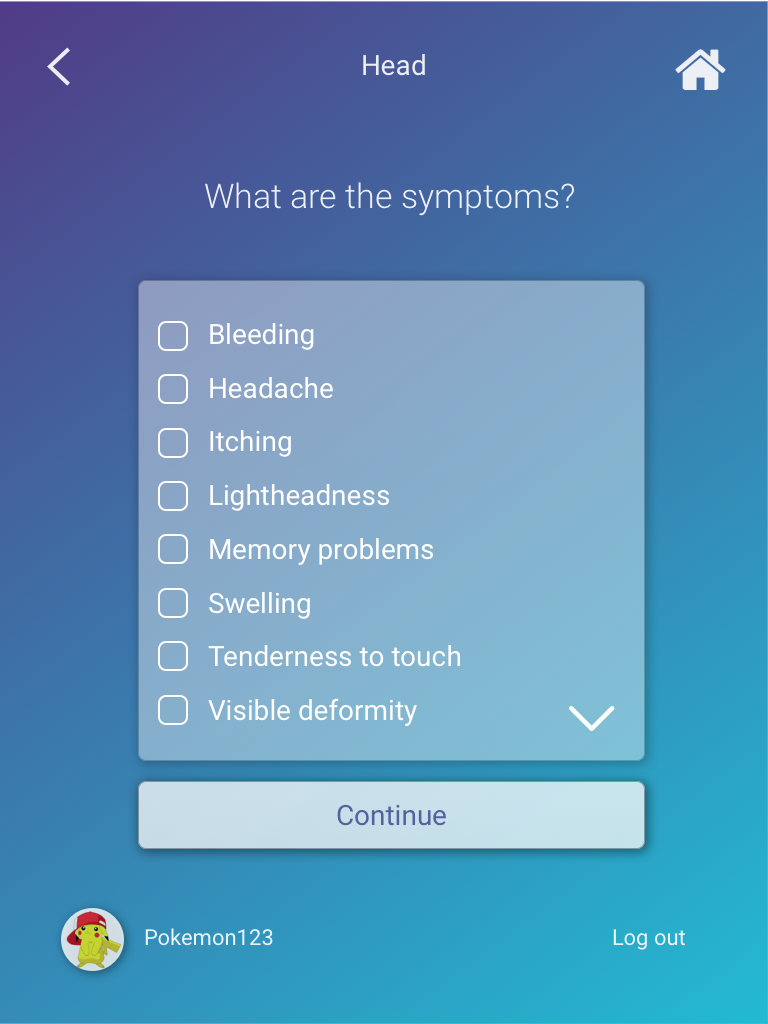
Task: Open the Pokemon123 username profile
Action: 208,938
